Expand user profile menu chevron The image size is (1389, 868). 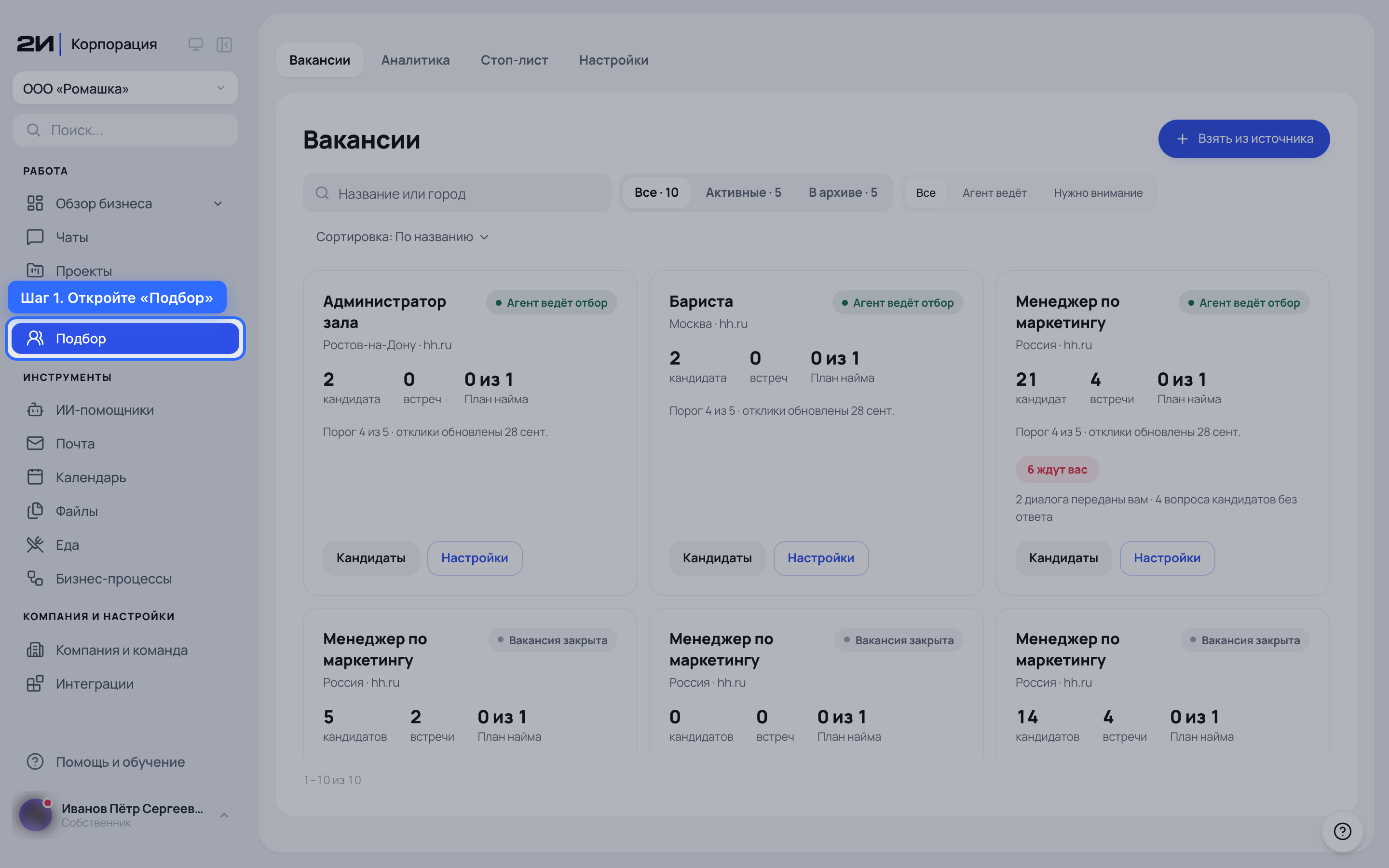click(224, 814)
